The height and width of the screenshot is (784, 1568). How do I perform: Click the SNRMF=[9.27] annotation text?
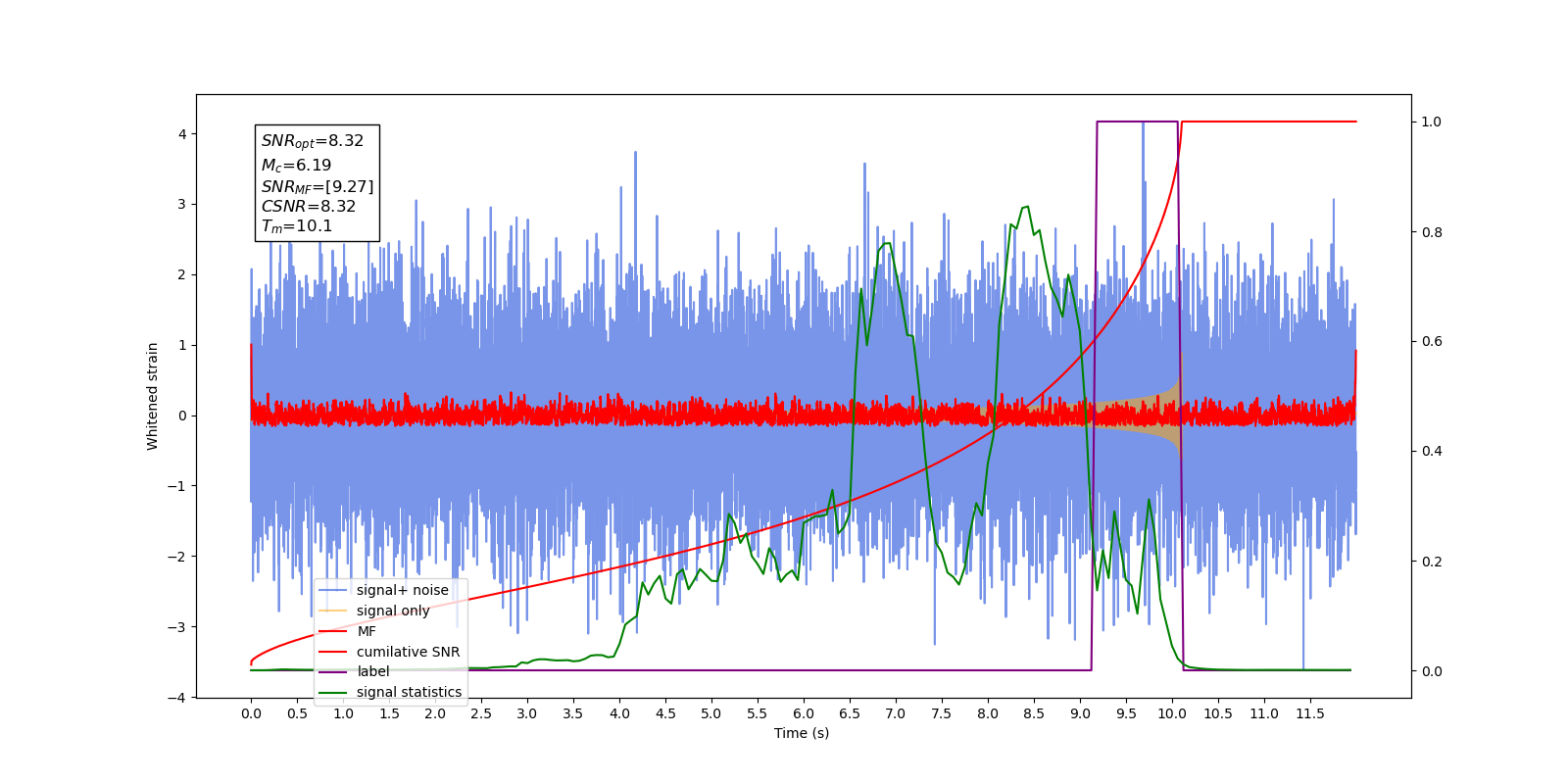pos(318,186)
